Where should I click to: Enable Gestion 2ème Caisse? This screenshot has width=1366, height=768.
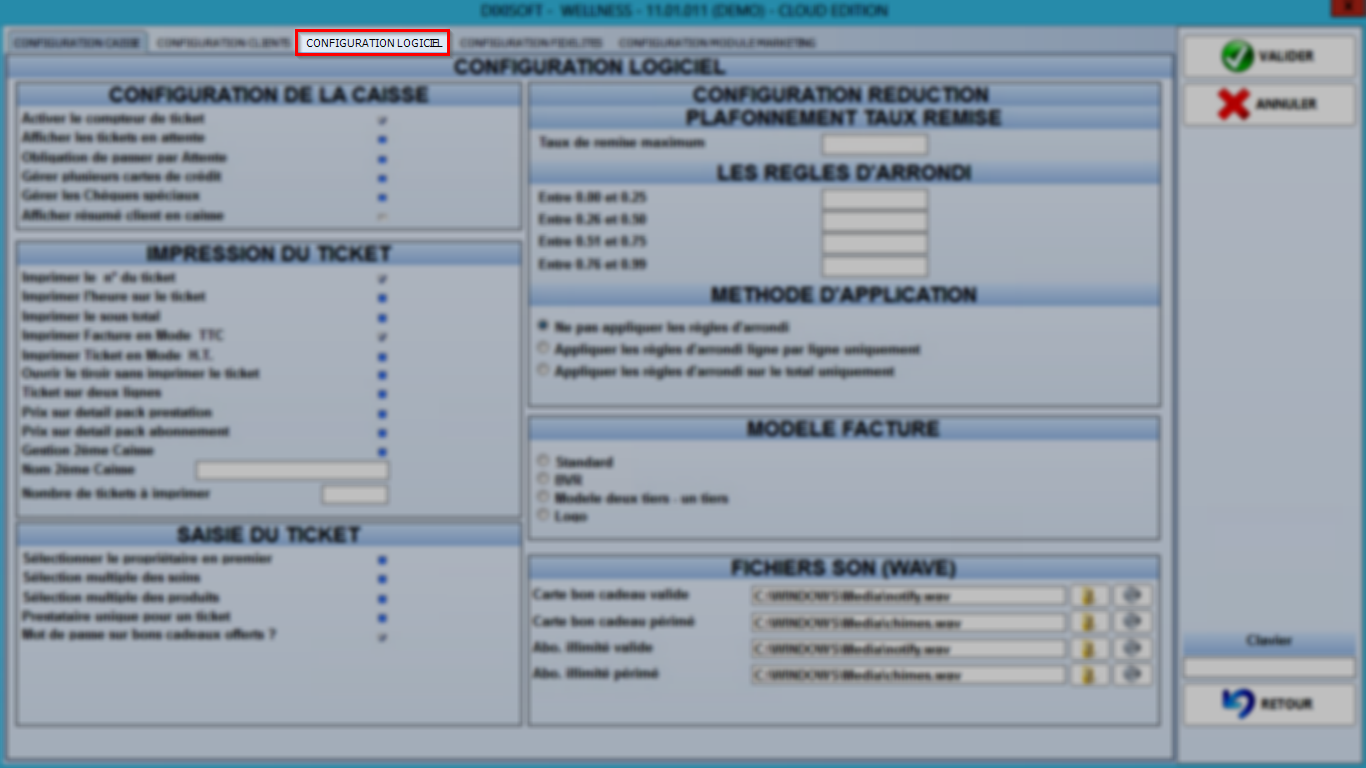tap(382, 452)
